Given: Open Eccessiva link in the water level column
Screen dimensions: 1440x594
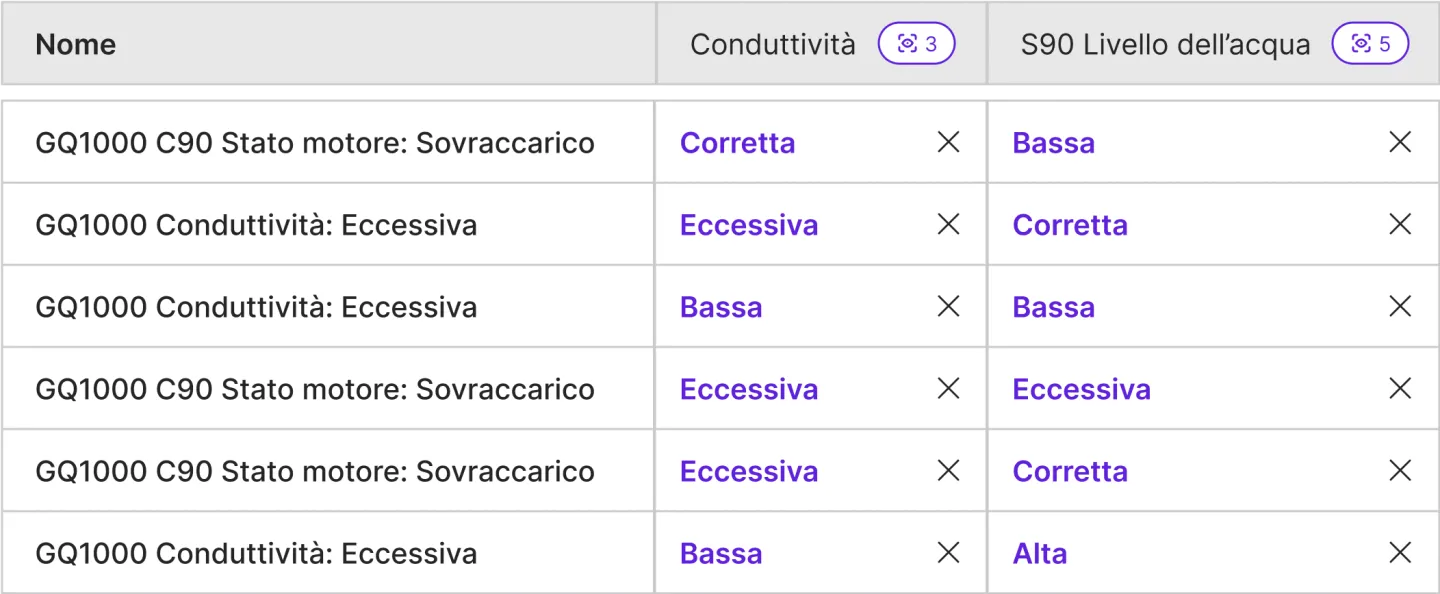Looking at the screenshot, I should coord(1081,389).
